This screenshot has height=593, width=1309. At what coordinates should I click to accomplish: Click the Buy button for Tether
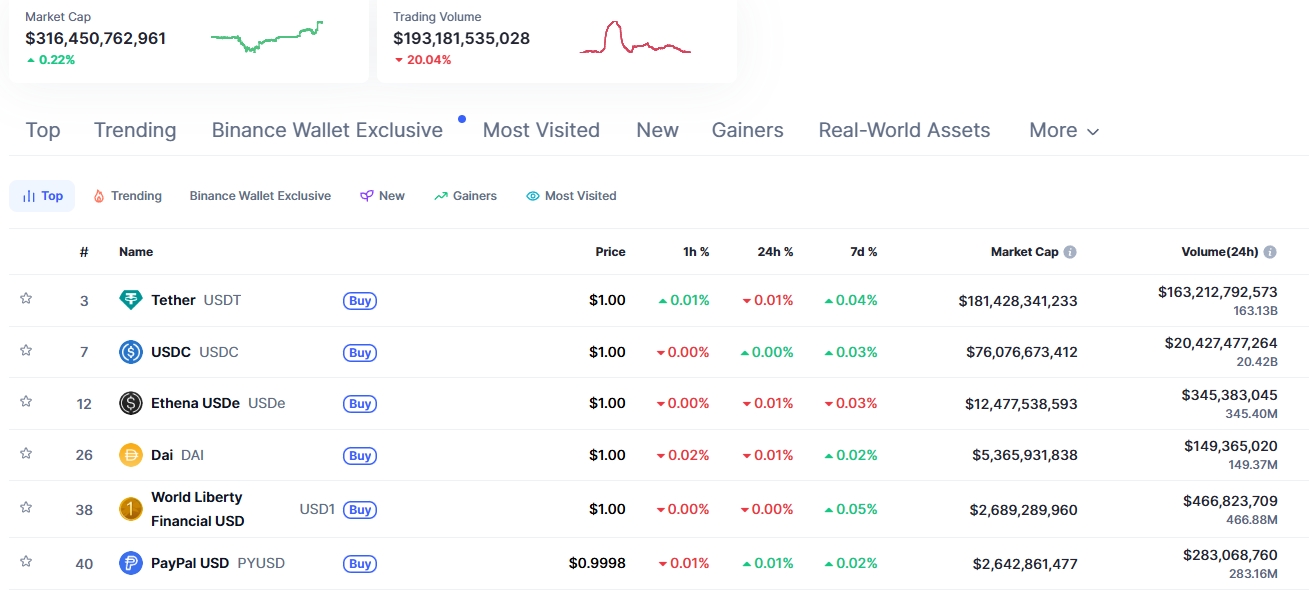coord(359,300)
